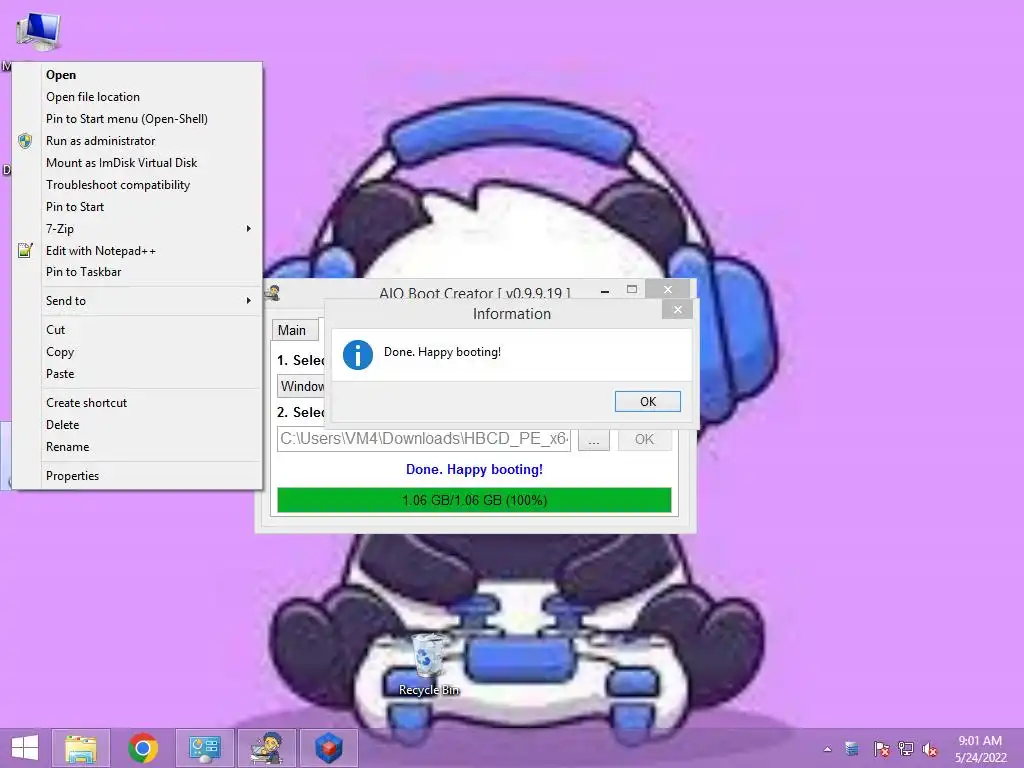The height and width of the screenshot is (768, 1024).
Task: Click the green 100% progress bar
Action: pos(474,500)
